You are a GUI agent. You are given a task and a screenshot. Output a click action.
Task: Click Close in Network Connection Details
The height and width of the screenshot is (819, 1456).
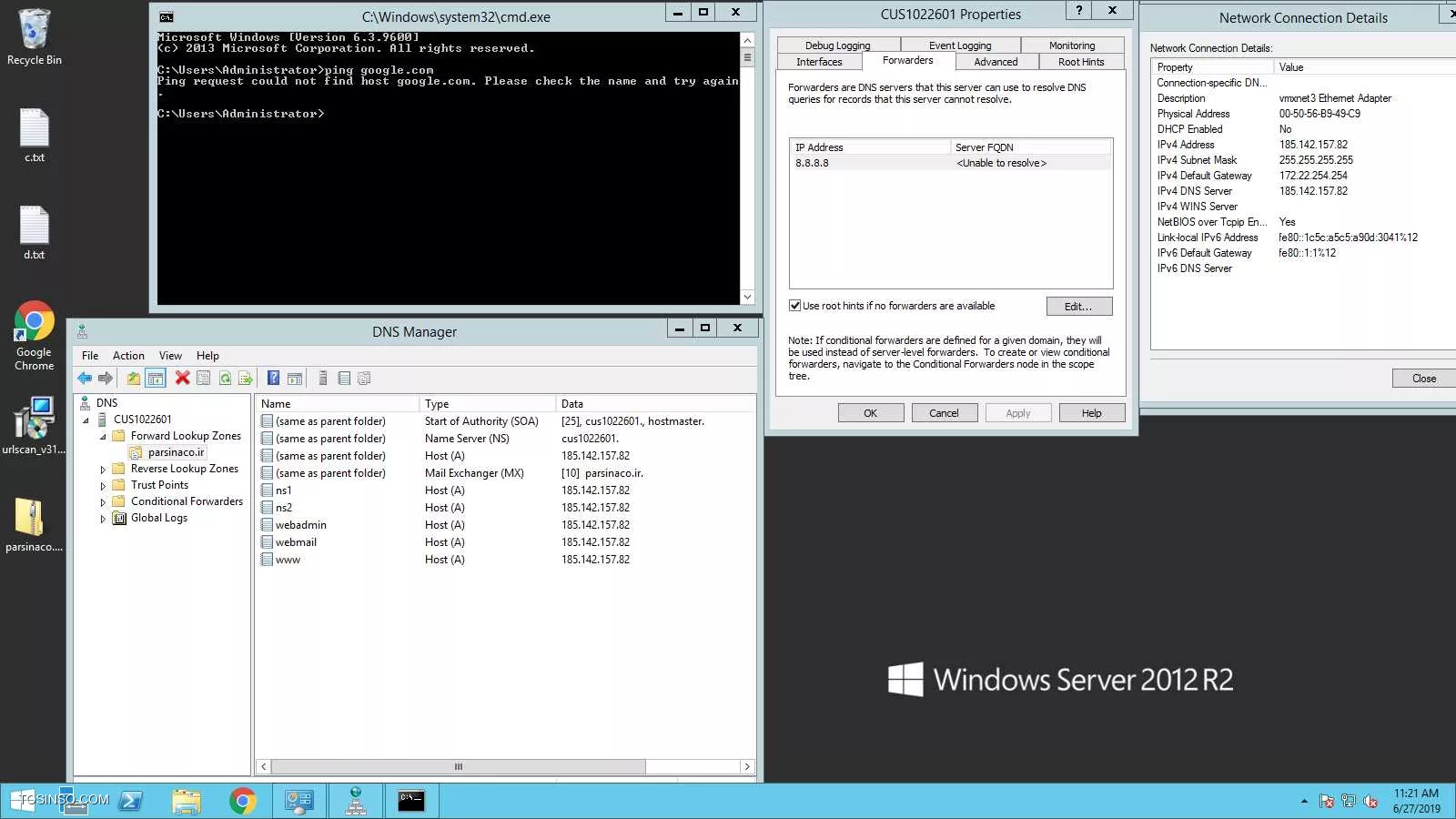point(1423,379)
